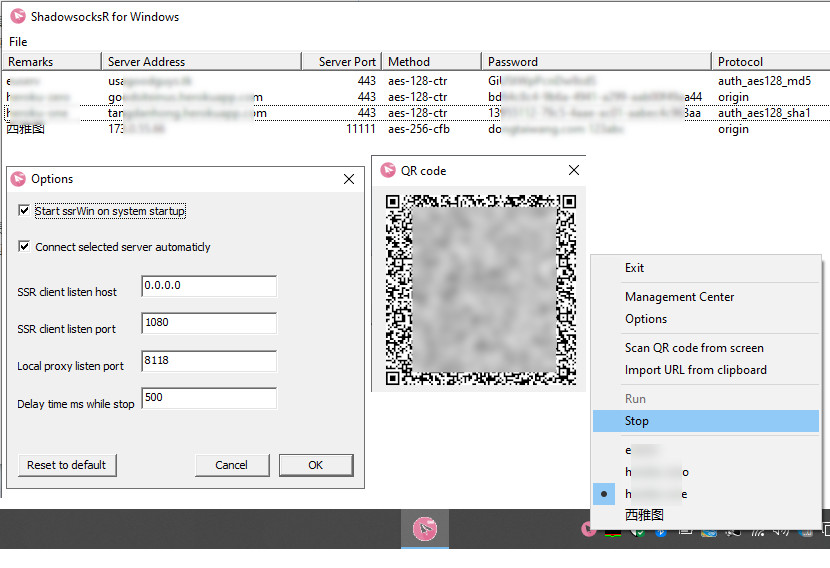Open the Wi-Fi network tray icon
This screenshot has height=568, width=830.
pos(757,532)
